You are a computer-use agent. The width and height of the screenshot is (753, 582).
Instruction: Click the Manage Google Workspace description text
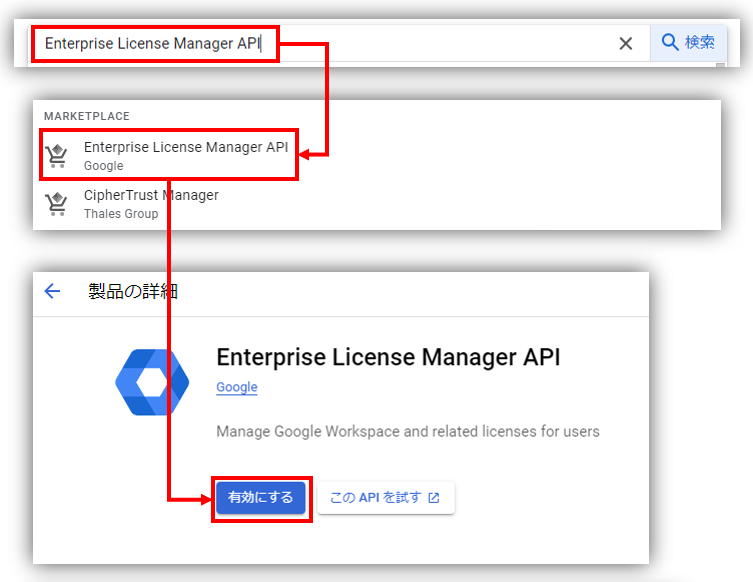(x=408, y=431)
